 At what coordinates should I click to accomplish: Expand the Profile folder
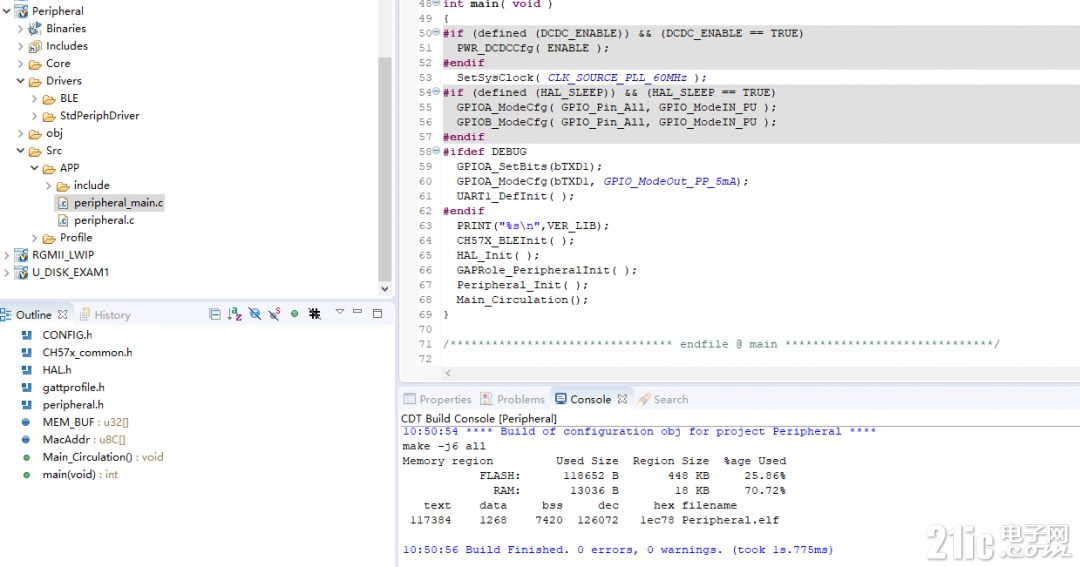point(34,238)
